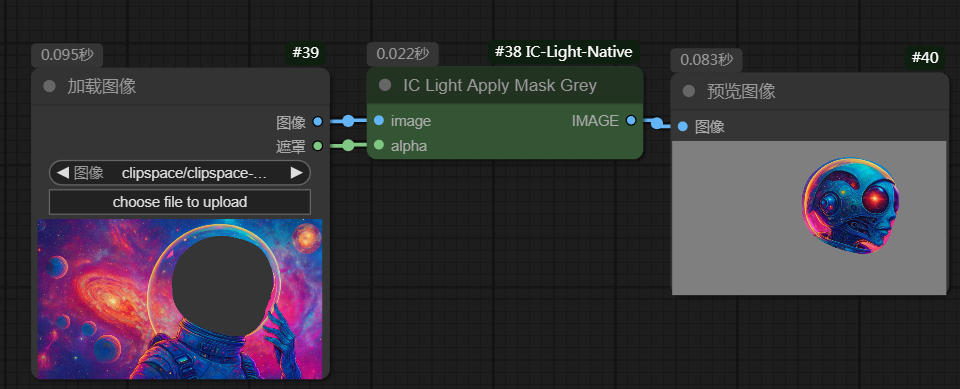The image size is (960, 389).
Task: Click the link midpoint between IMAGE and 预览图像
Action: click(x=657, y=124)
